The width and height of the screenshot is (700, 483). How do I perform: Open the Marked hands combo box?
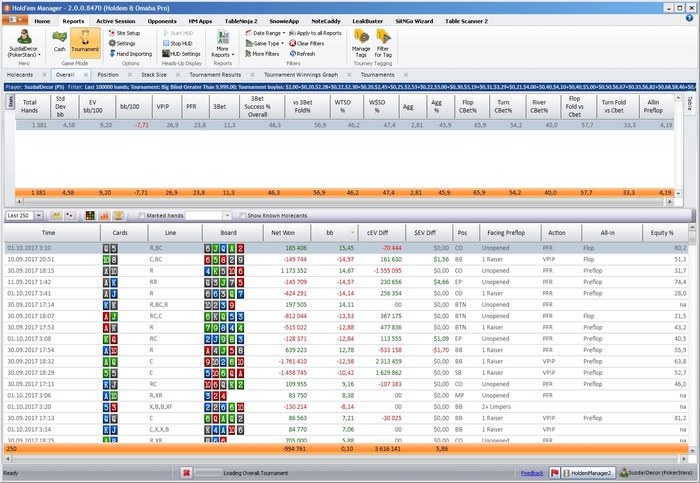pos(208,216)
